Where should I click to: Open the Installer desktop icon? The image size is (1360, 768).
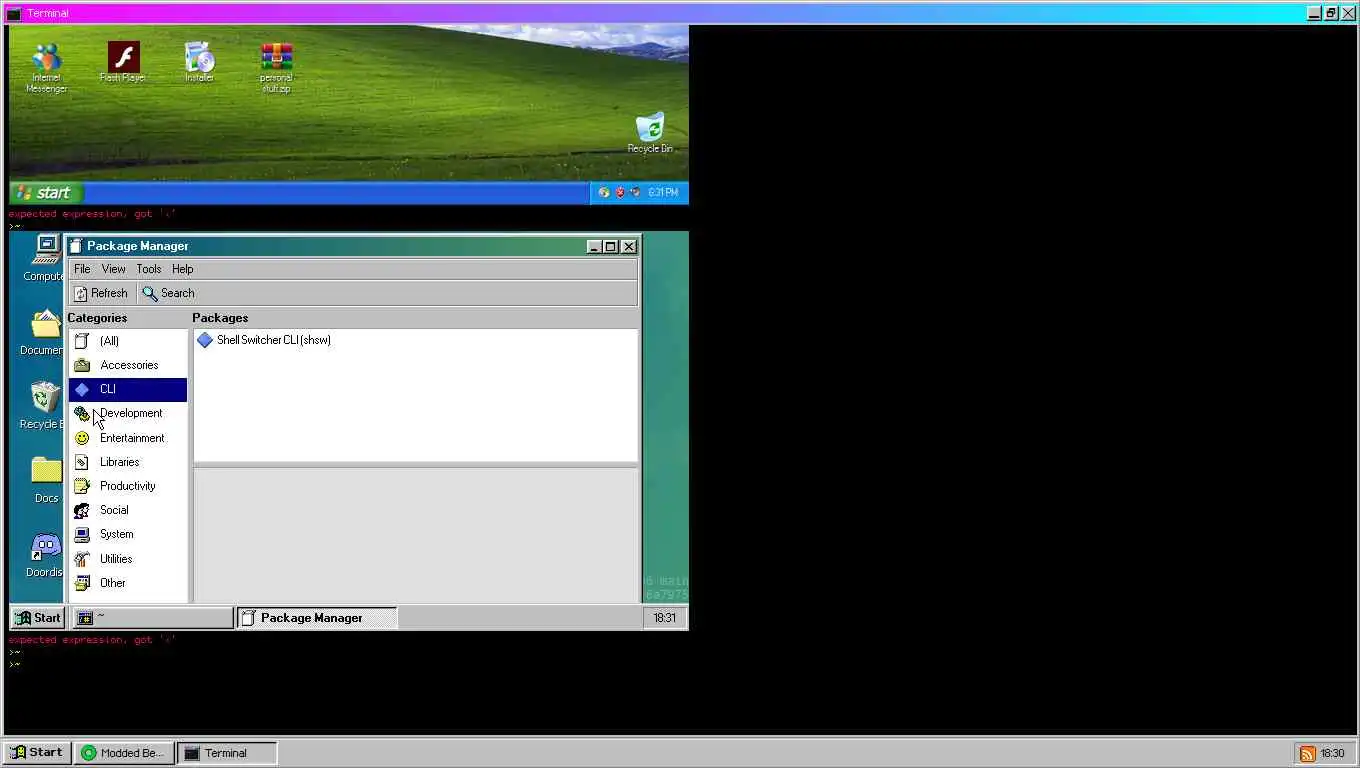tap(199, 62)
